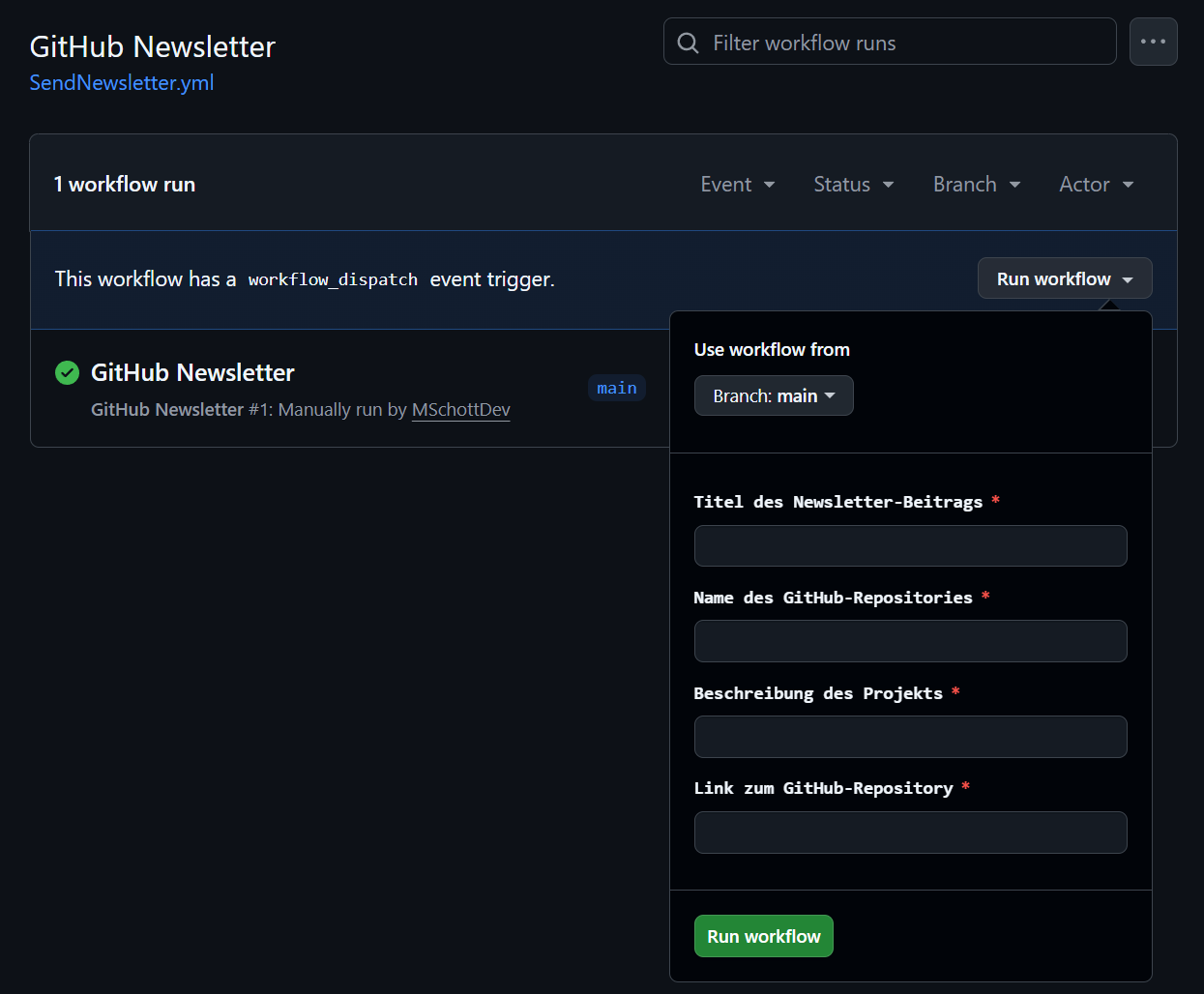Expand the Status filter dropdown
This screenshot has width=1204, height=994.
coord(853,184)
